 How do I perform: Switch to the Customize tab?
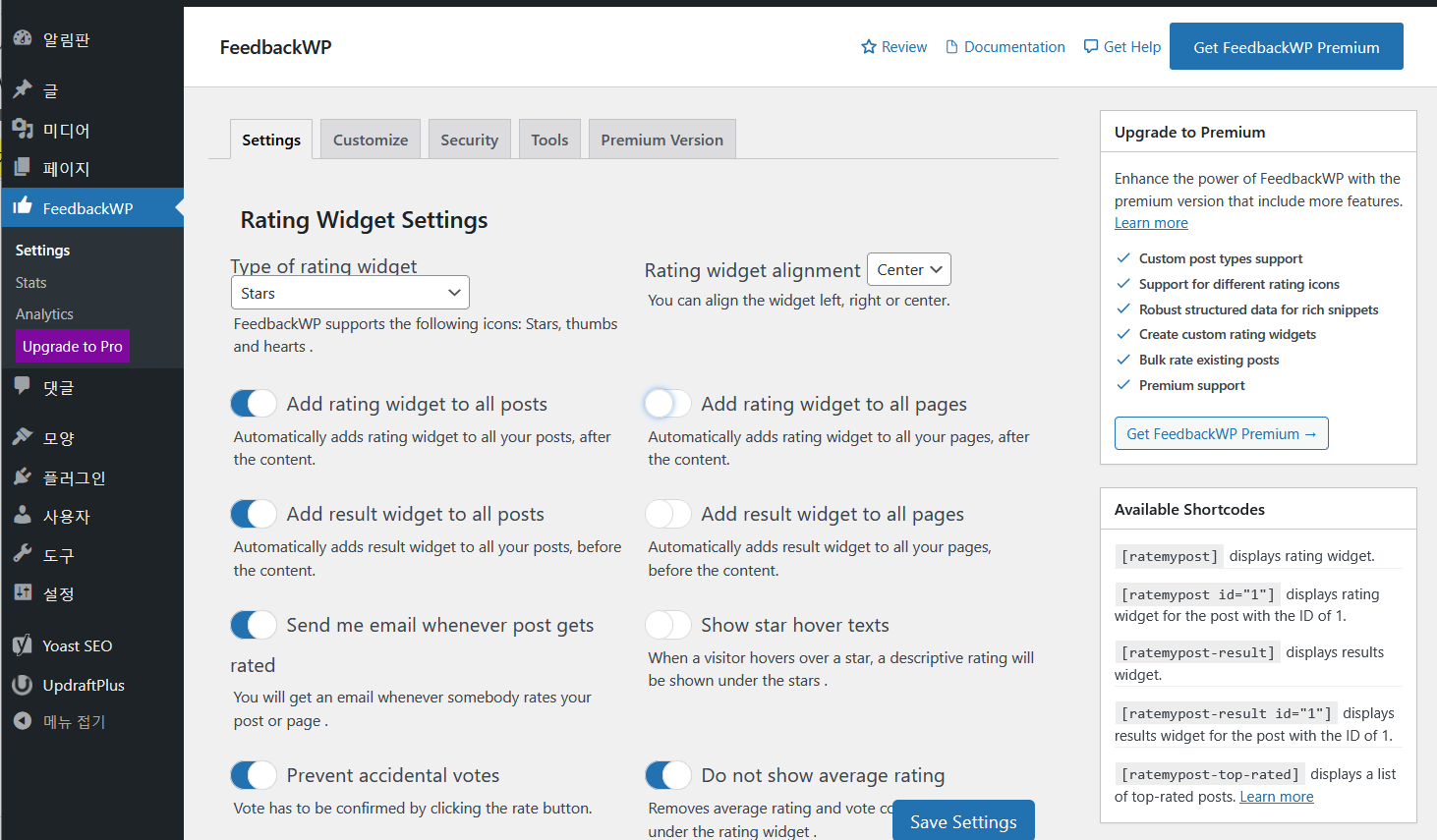[x=371, y=140]
